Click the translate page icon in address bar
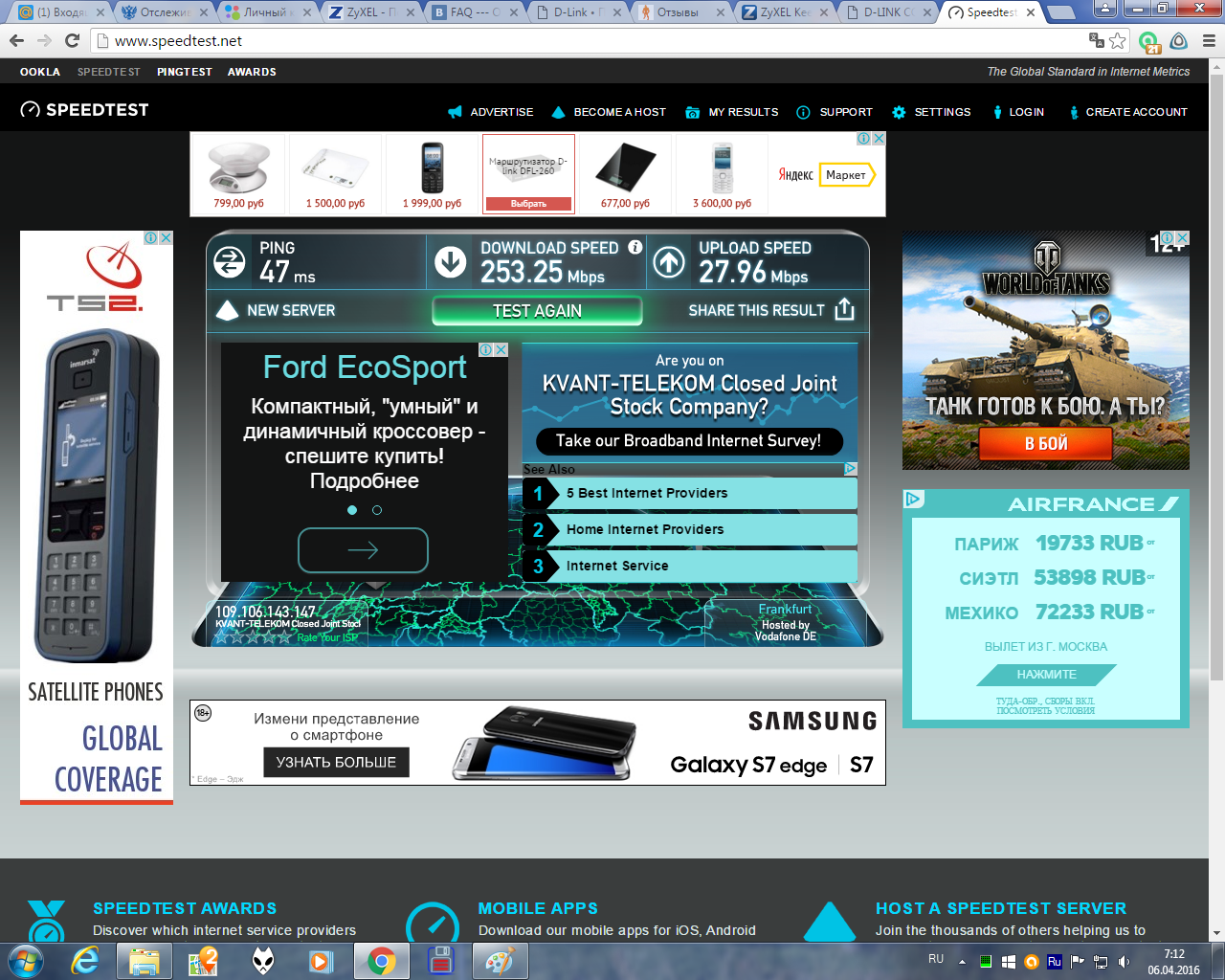Viewport: 1225px width, 980px height. click(x=1097, y=40)
